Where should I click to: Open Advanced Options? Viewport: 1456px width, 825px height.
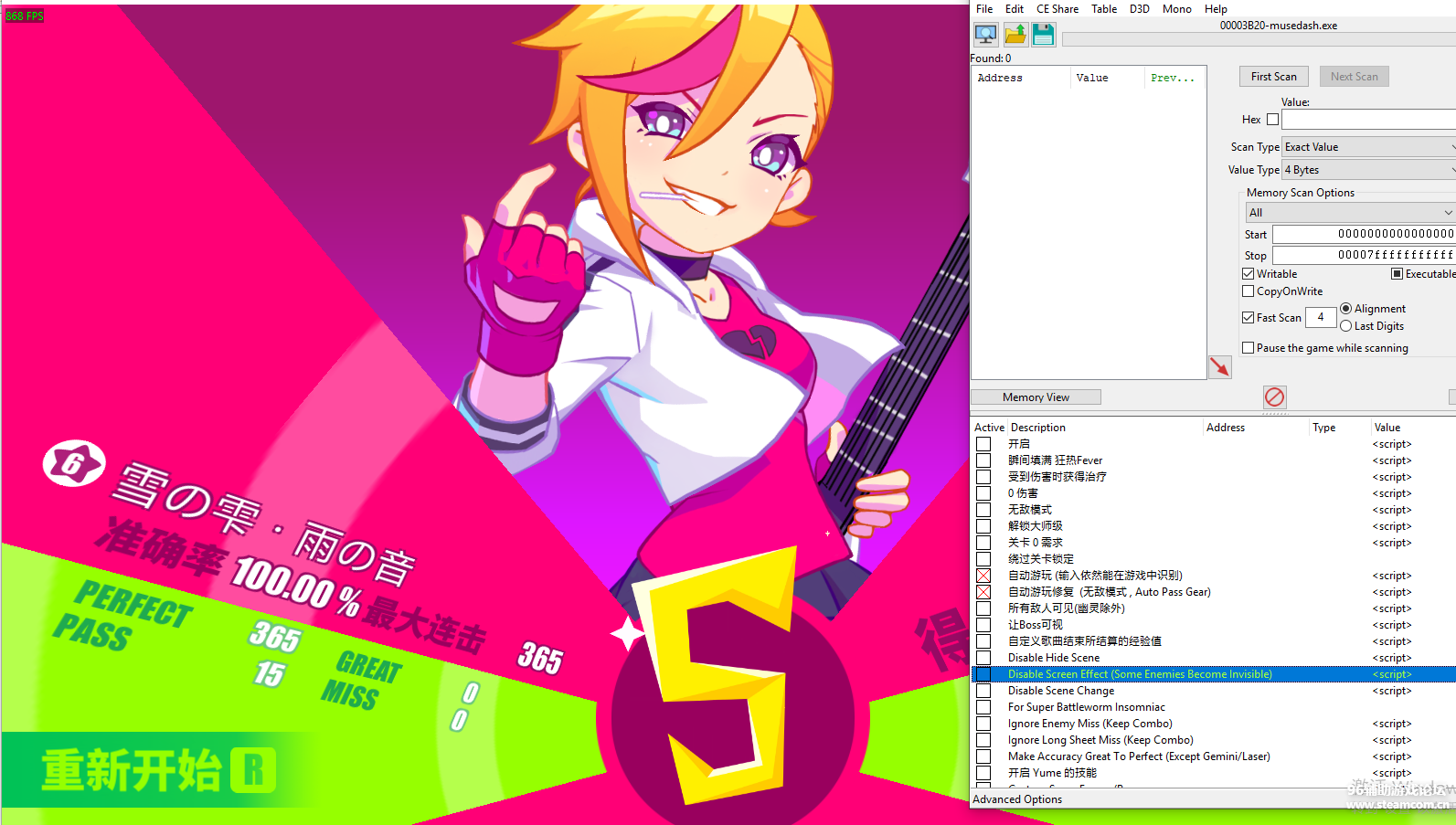click(1017, 799)
